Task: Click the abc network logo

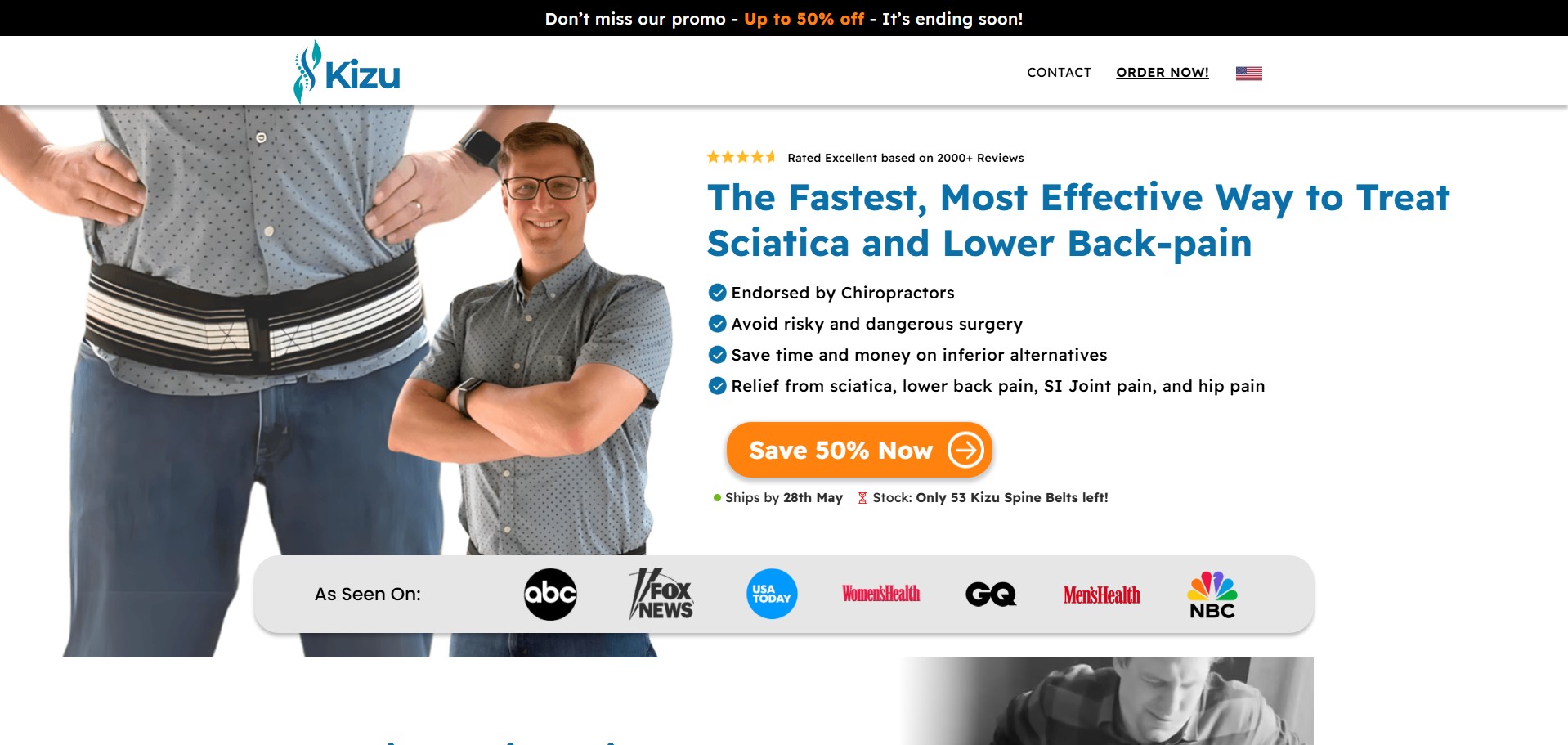Action: [x=550, y=594]
